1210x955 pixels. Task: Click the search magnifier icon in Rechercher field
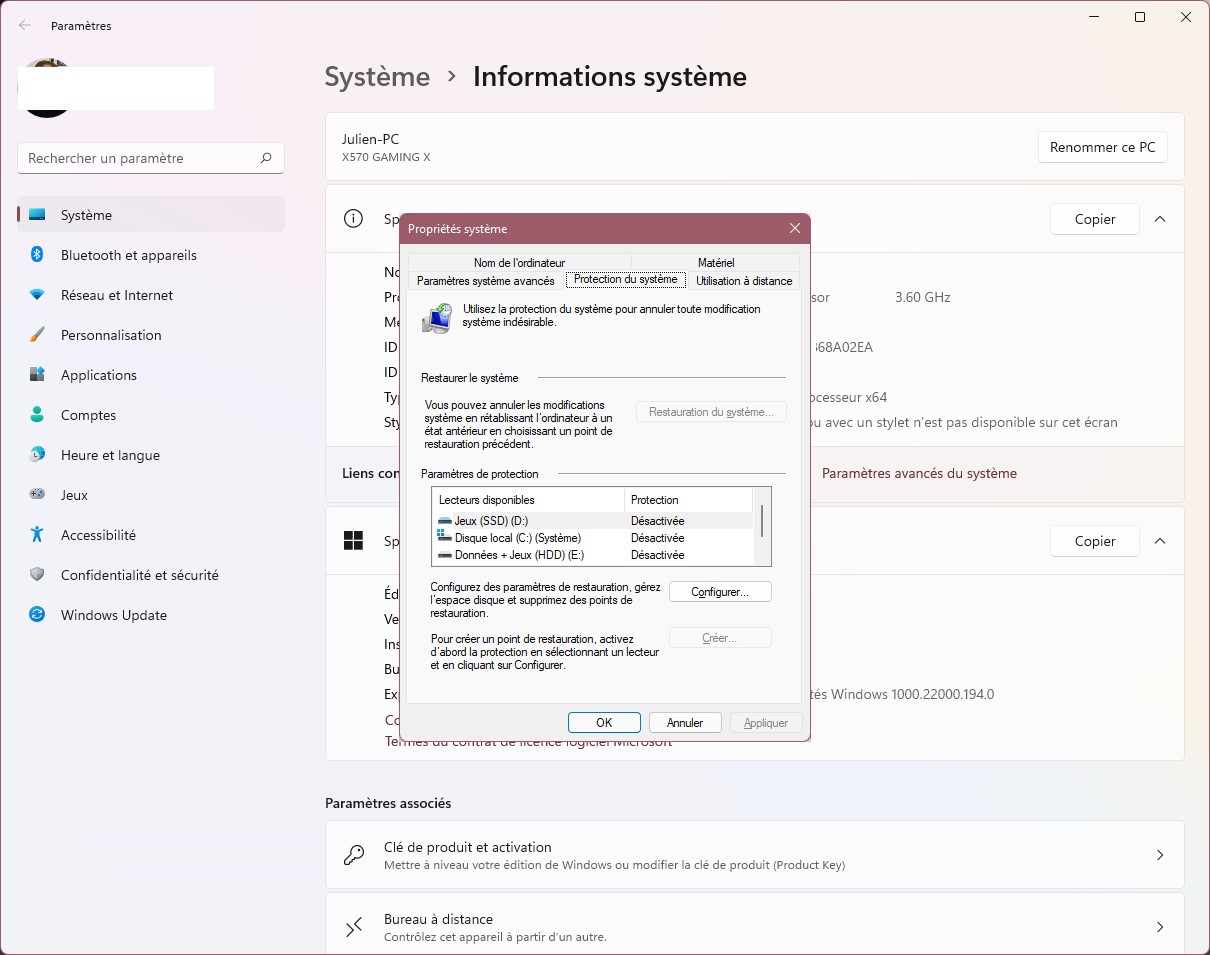[266, 158]
